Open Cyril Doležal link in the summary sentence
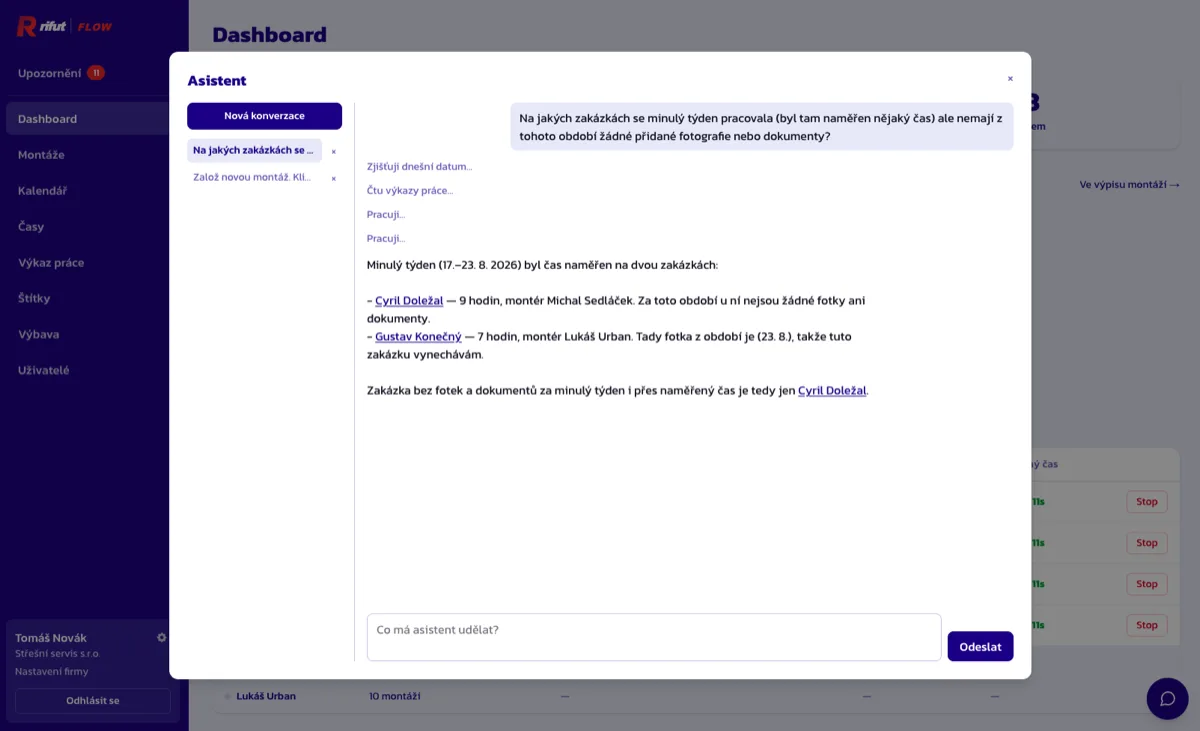 pyautogui.click(x=832, y=391)
